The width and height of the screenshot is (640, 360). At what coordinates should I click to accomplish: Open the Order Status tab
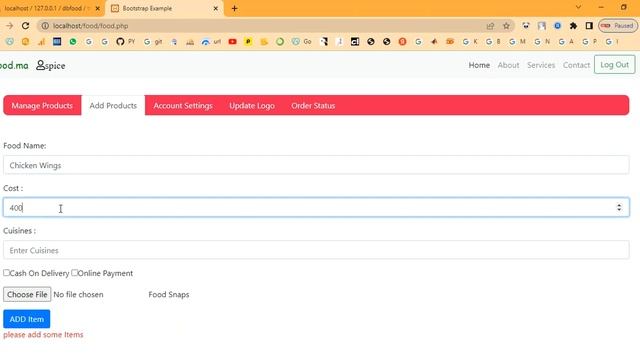tap(313, 105)
